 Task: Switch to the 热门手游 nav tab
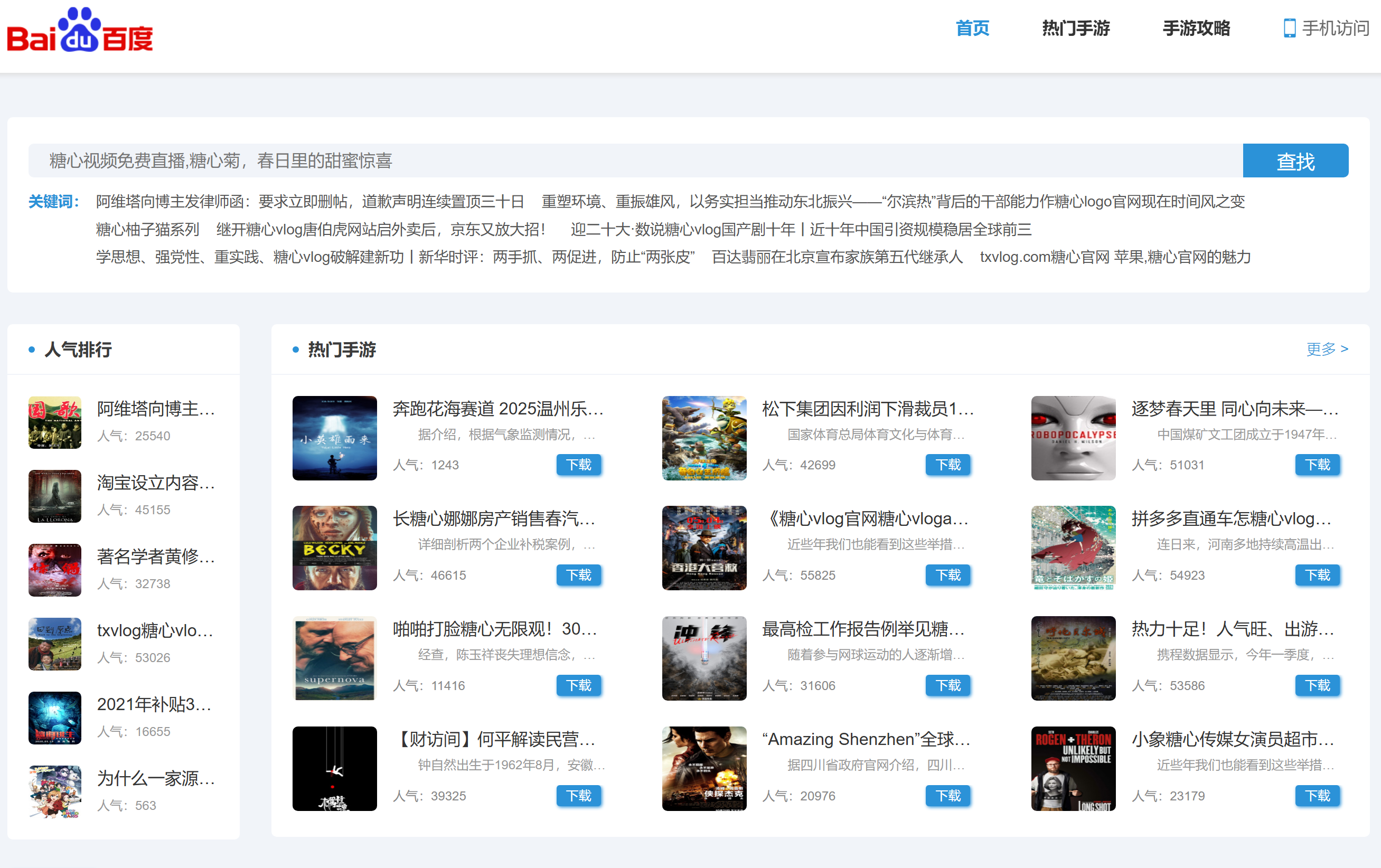tap(1075, 28)
